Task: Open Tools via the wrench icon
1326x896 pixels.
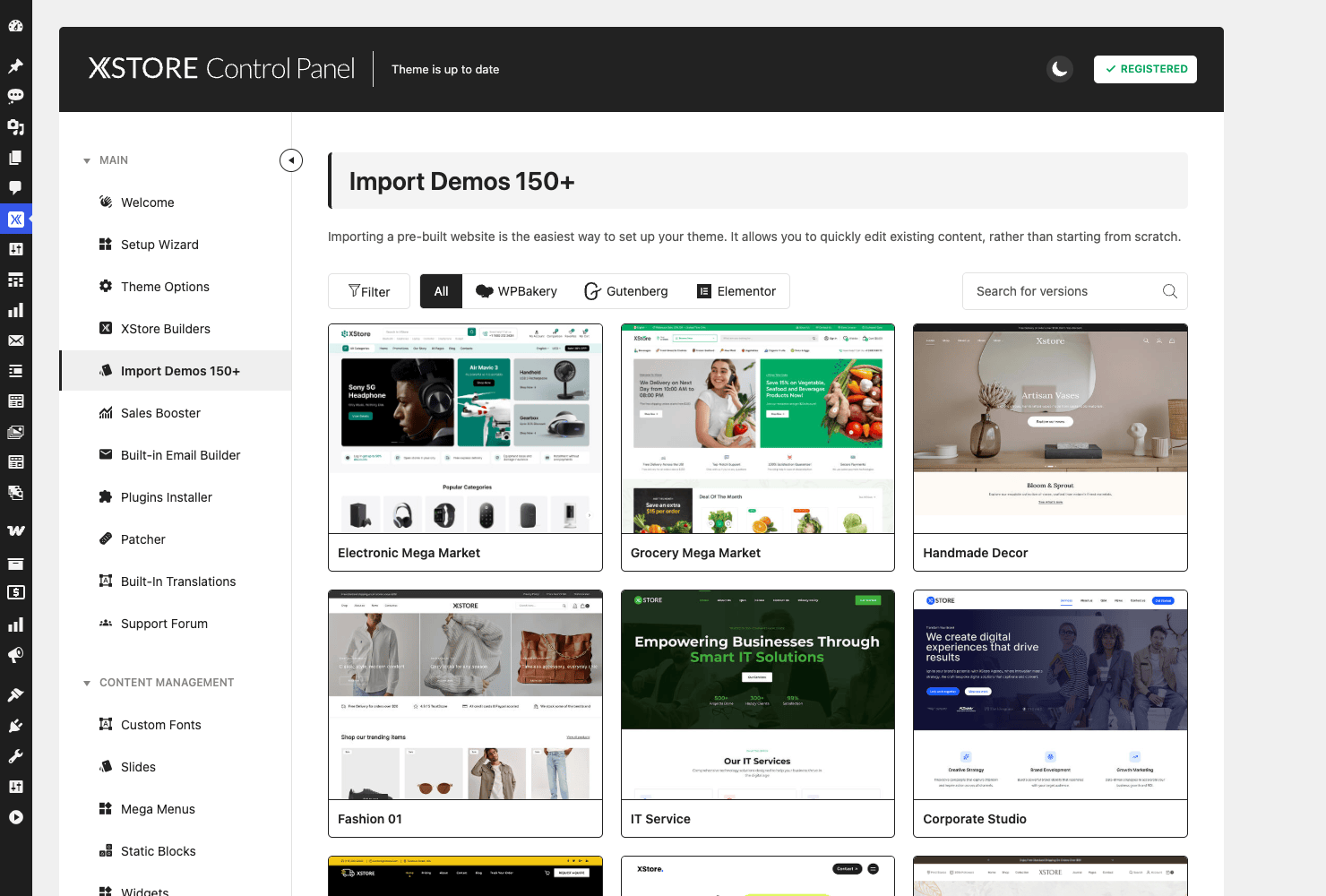Action: [15, 756]
